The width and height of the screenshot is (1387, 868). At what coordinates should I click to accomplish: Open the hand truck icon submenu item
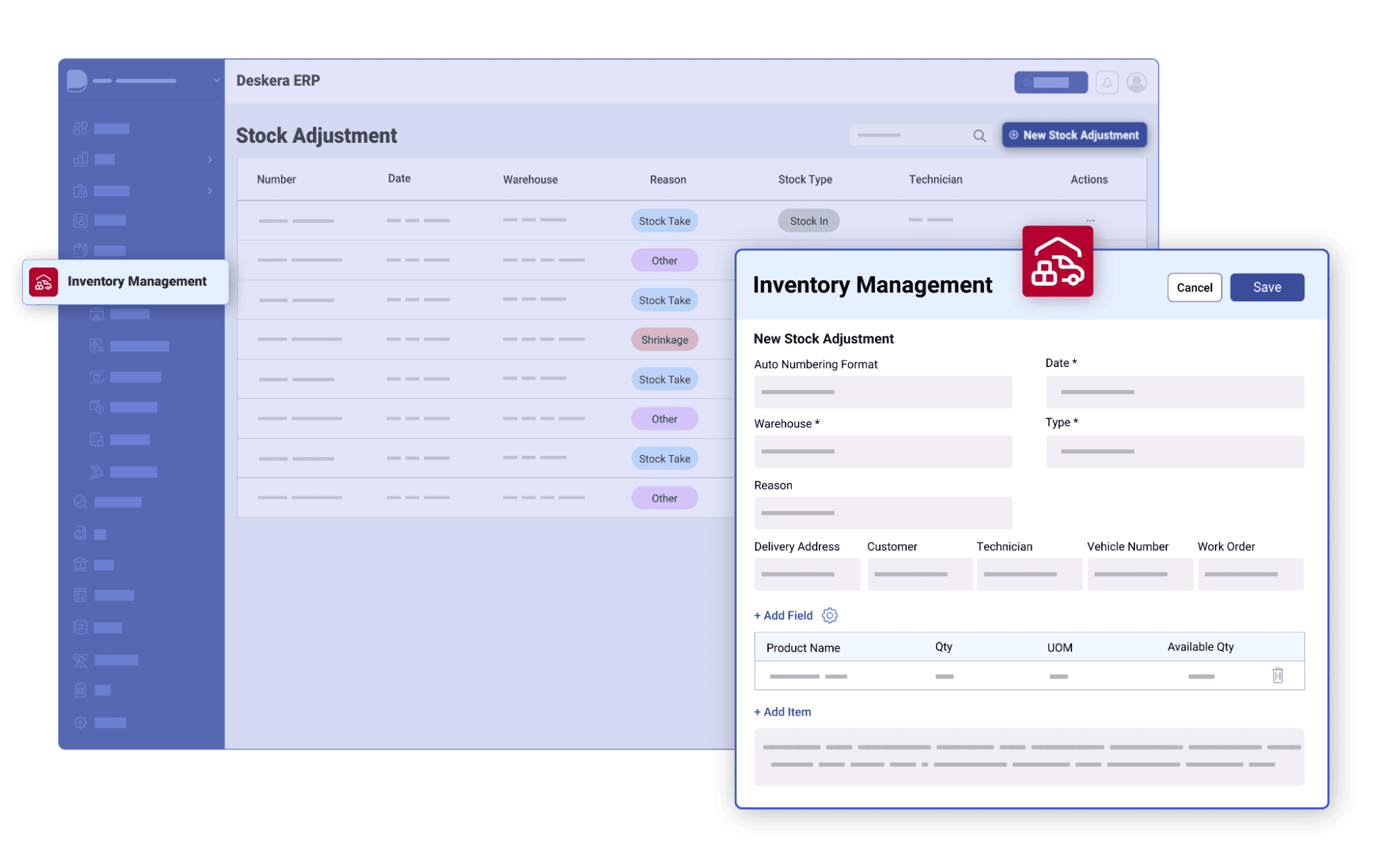pos(96,472)
